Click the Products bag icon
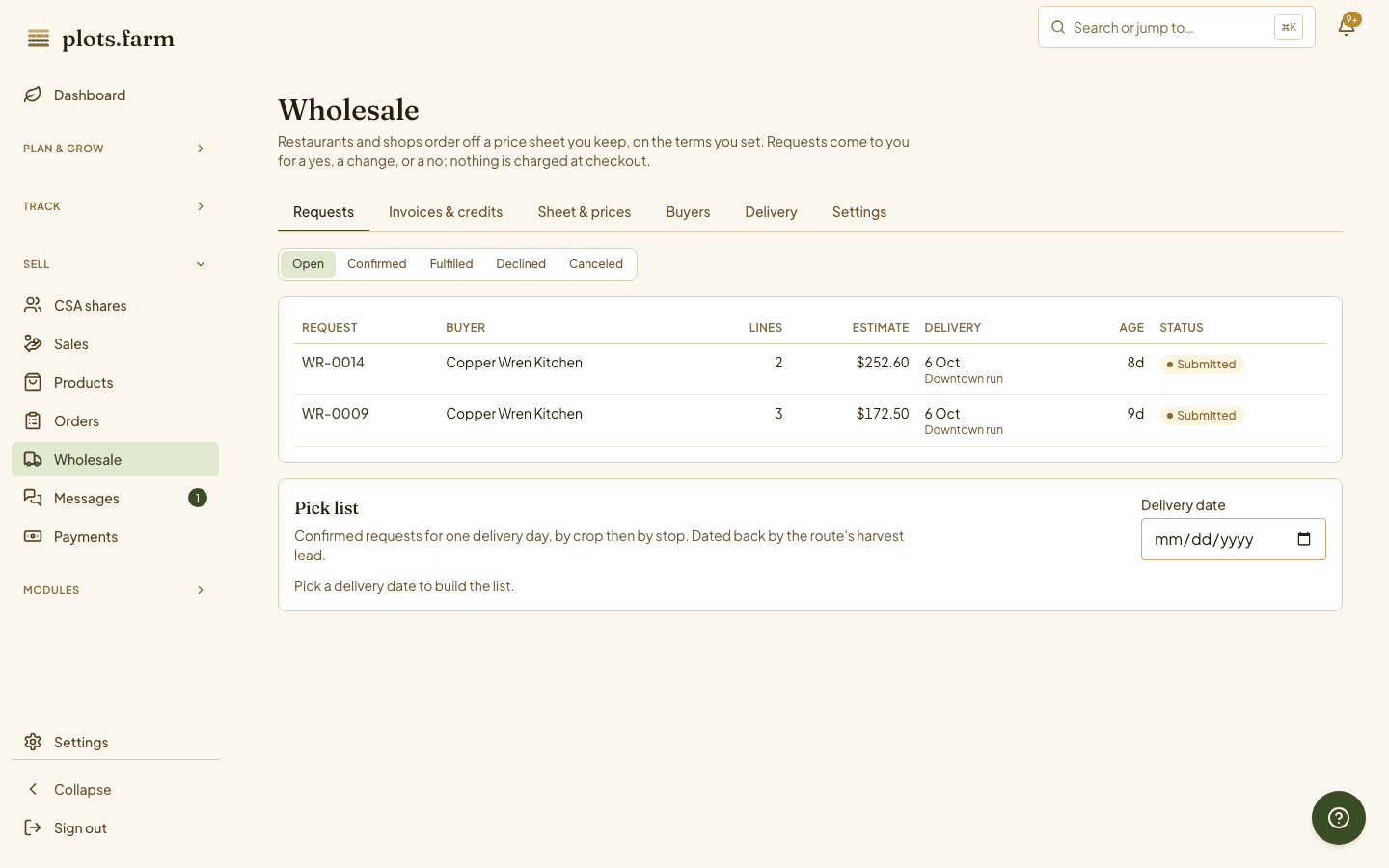The image size is (1389, 868). tap(33, 382)
